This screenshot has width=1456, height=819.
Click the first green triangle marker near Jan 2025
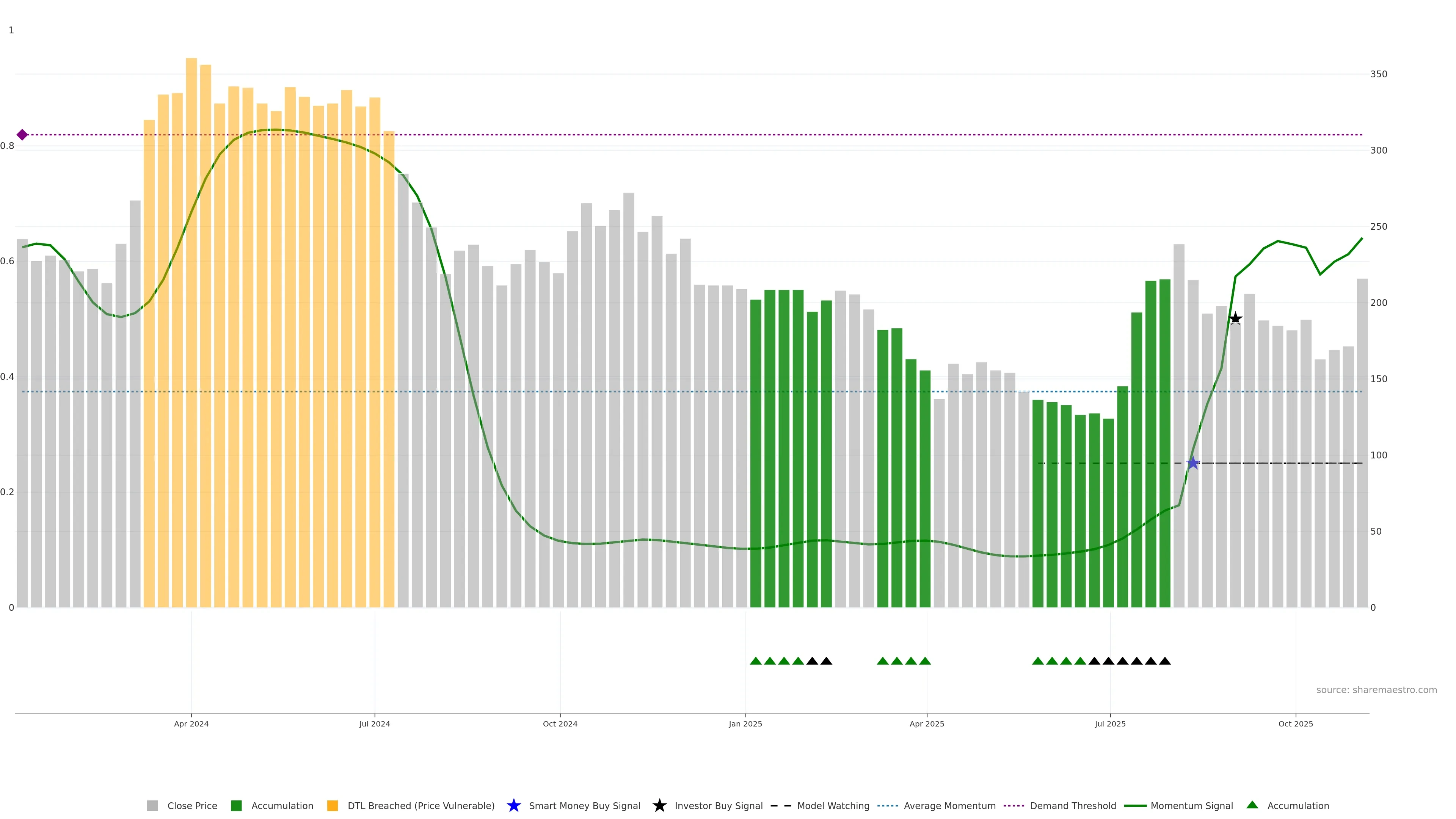[x=756, y=661]
